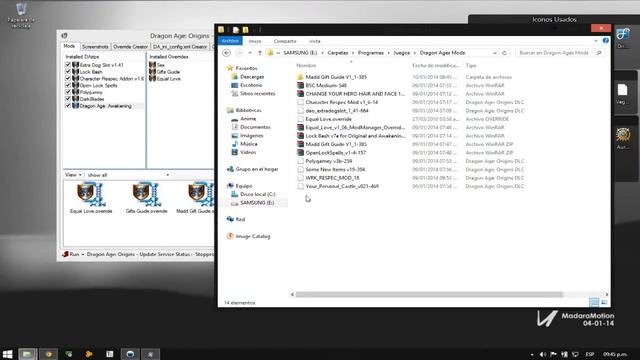Viewport: 640px width, 360px height.
Task: Select Madd Gift Guide V1_1-385 folder icon
Action: click(300, 77)
